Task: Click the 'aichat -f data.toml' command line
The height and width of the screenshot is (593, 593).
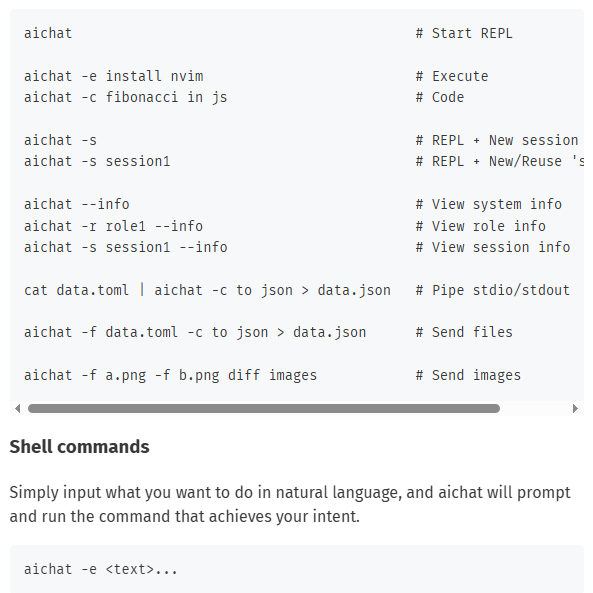Action: tap(195, 332)
